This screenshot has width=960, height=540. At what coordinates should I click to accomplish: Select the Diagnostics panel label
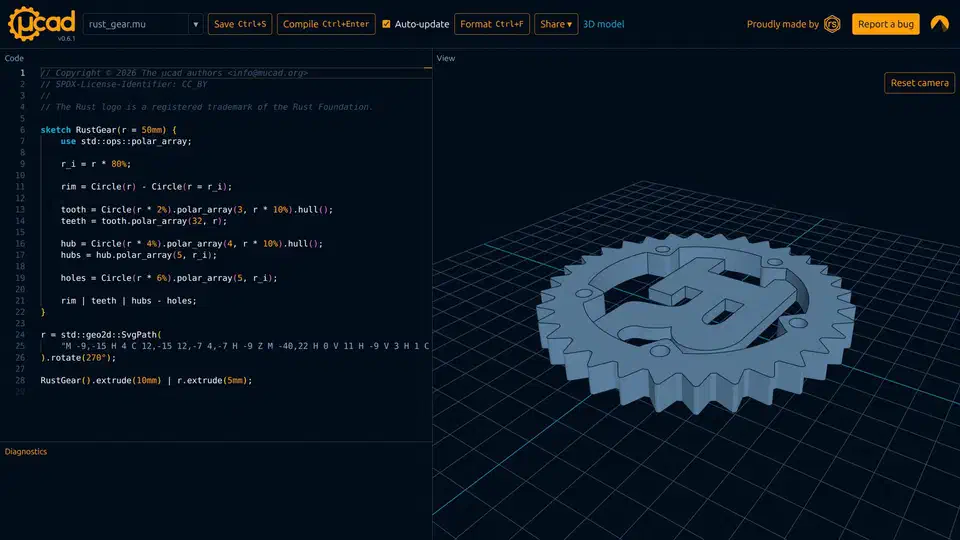pos(26,451)
